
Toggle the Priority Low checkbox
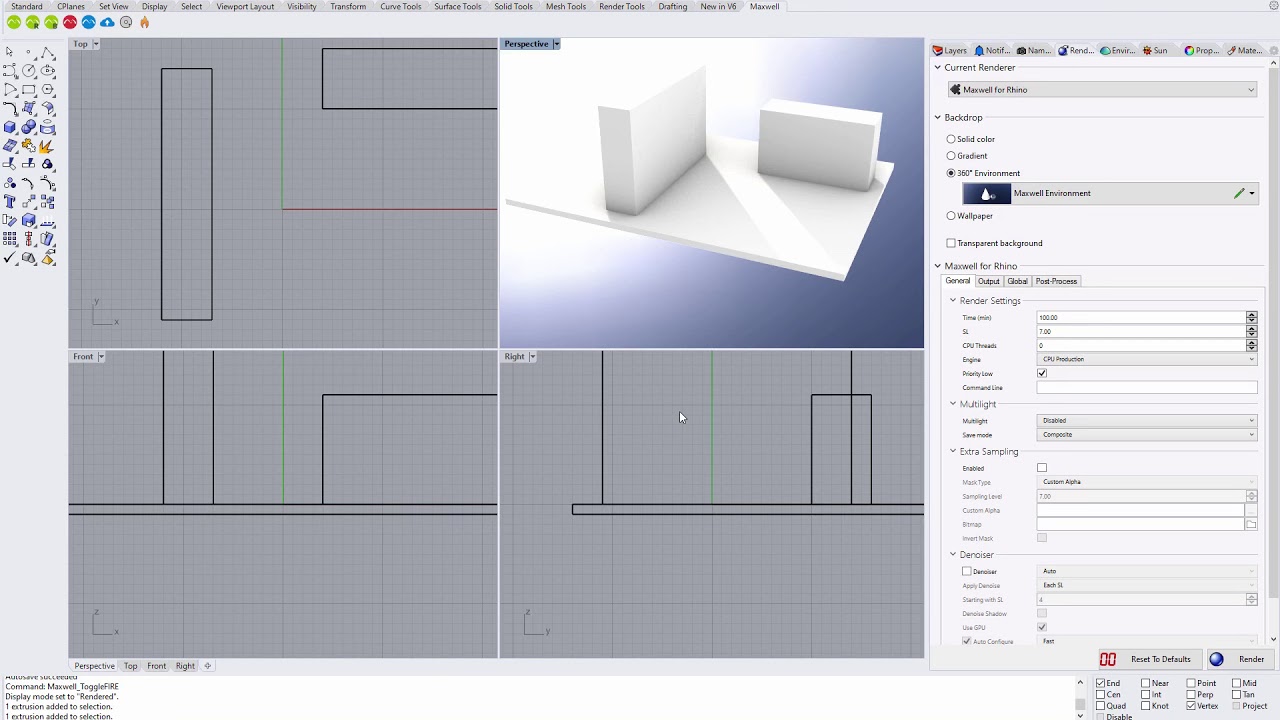point(1042,373)
